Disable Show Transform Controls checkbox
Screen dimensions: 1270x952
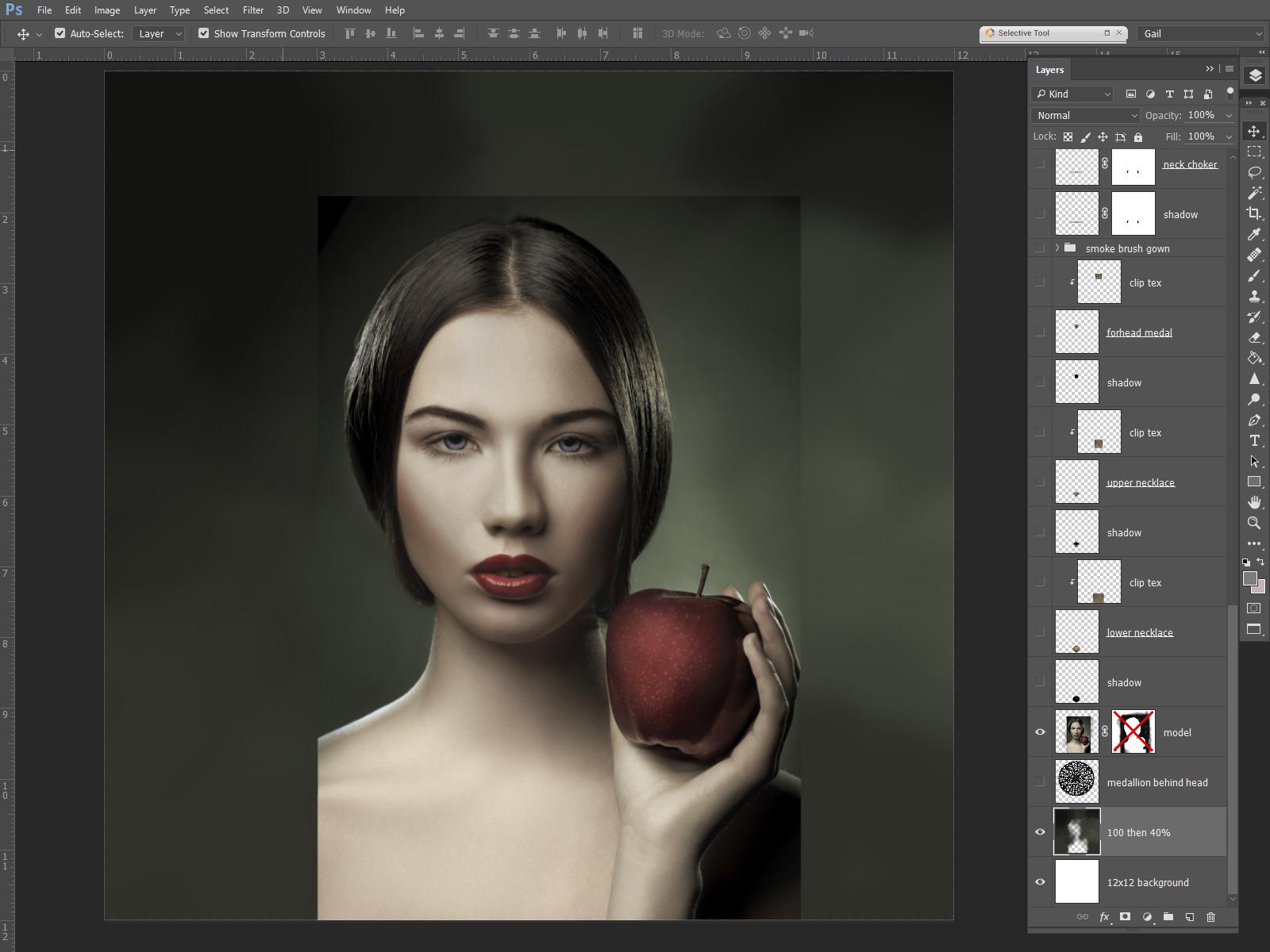pos(203,33)
